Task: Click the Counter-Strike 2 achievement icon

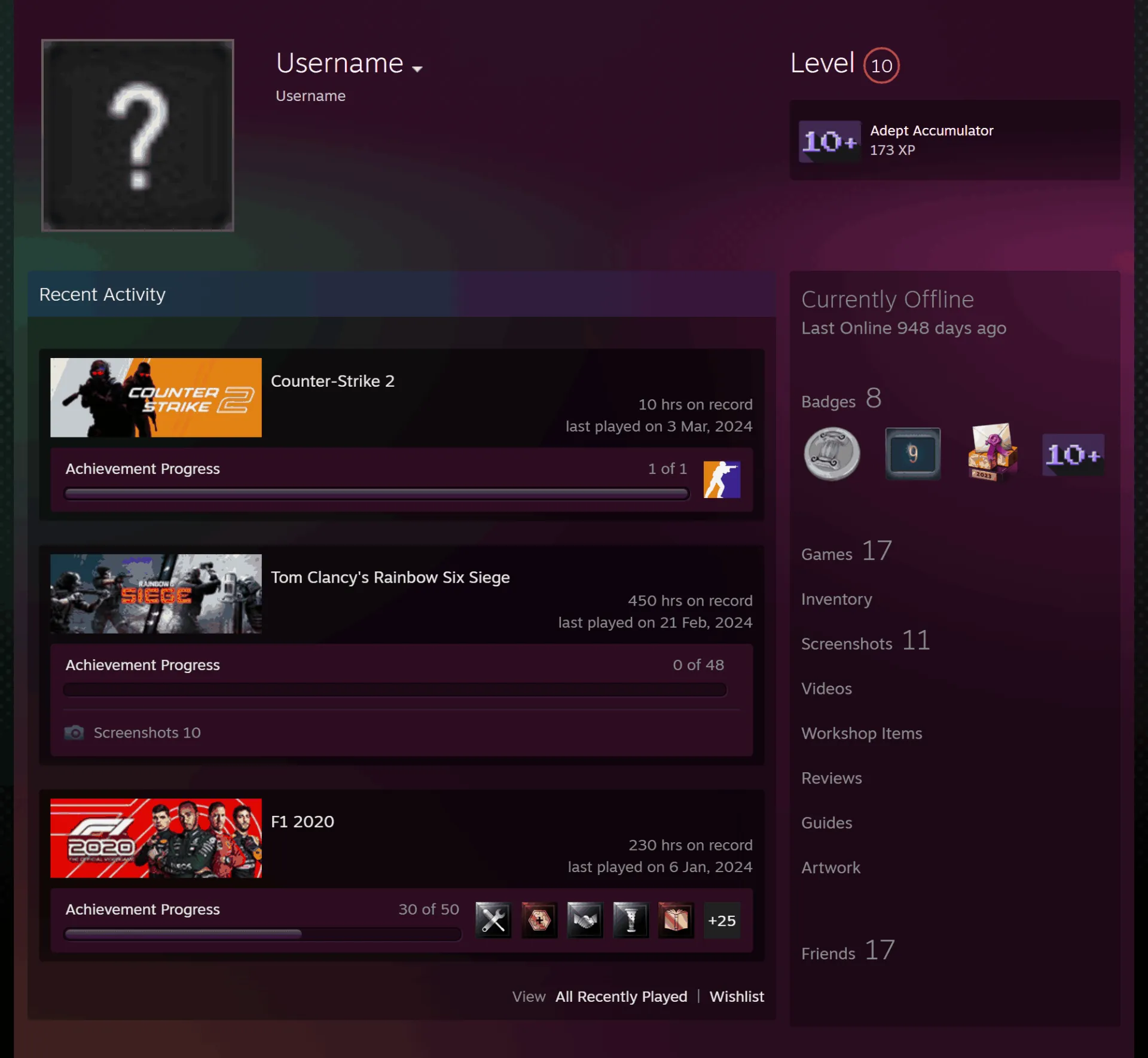Action: [722, 479]
